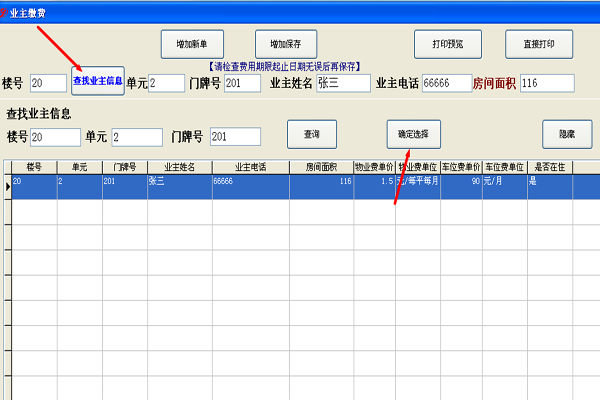This screenshot has height=400, width=600.
Task: Click table cell 116 in selected row
Action: point(321,187)
